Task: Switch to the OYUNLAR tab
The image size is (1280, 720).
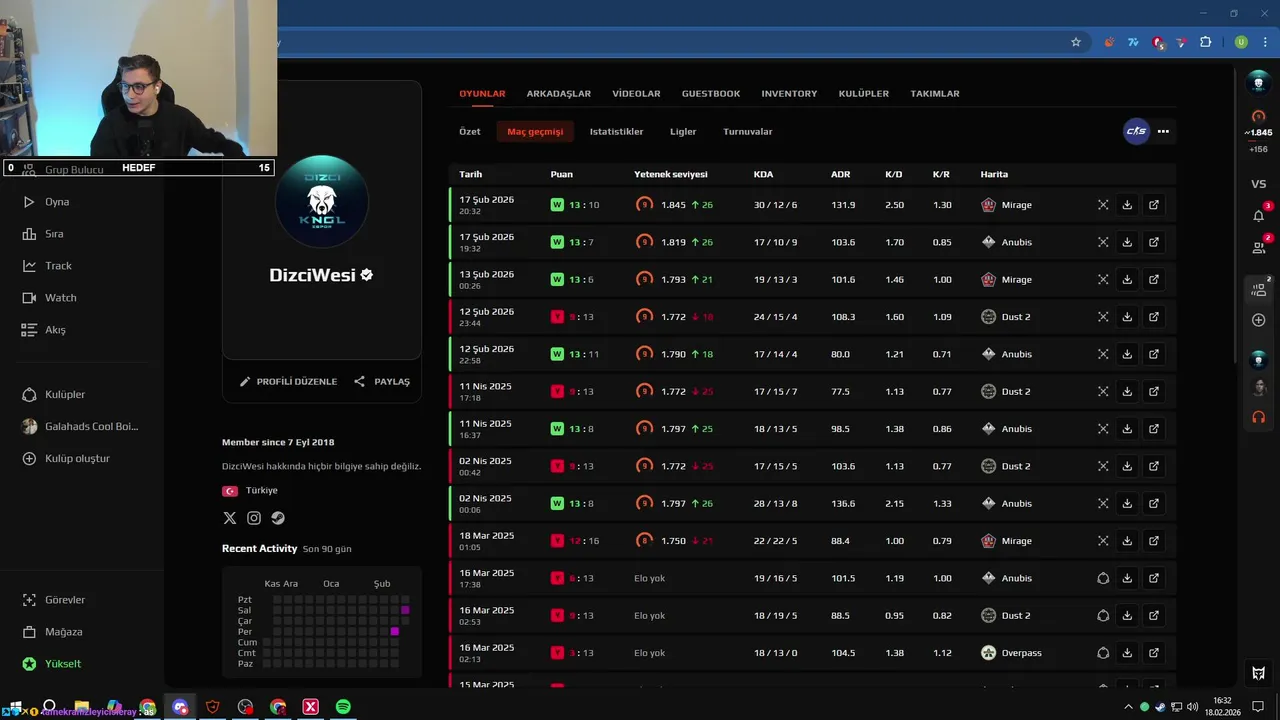Action: click(482, 94)
